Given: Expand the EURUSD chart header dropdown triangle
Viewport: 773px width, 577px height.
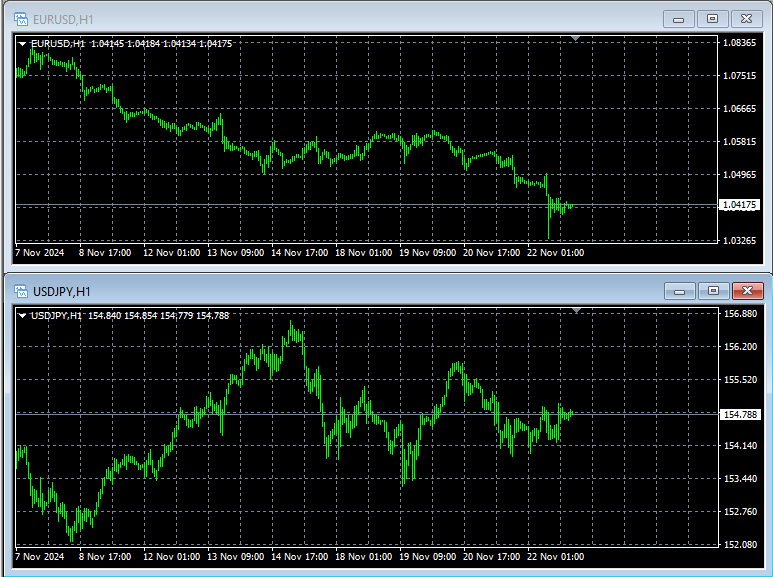Looking at the screenshot, I should coord(22,44).
